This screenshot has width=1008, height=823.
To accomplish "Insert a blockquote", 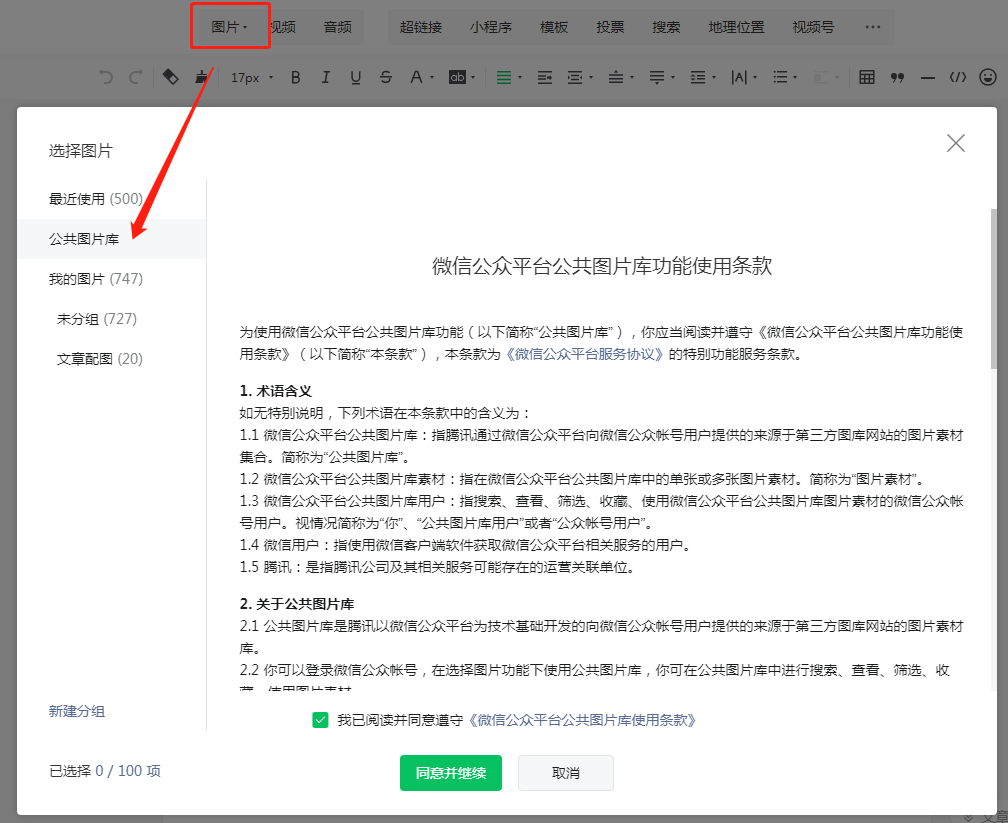I will click(897, 77).
